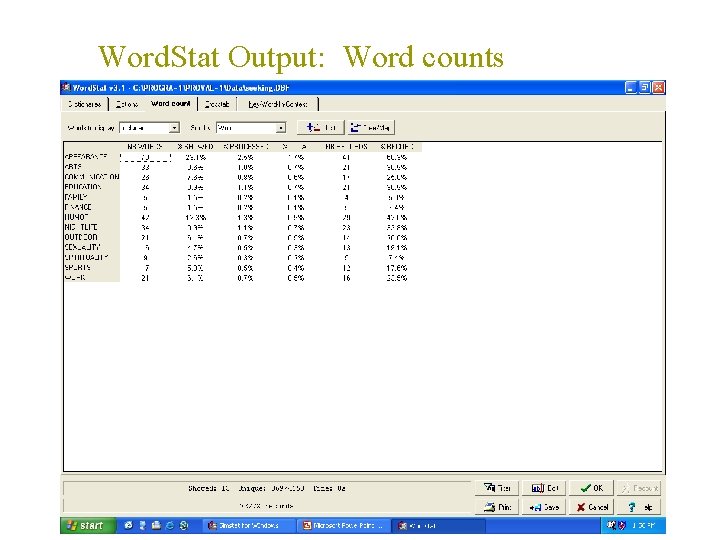Select the Word count tab
The image size is (720, 540).
coord(171,104)
